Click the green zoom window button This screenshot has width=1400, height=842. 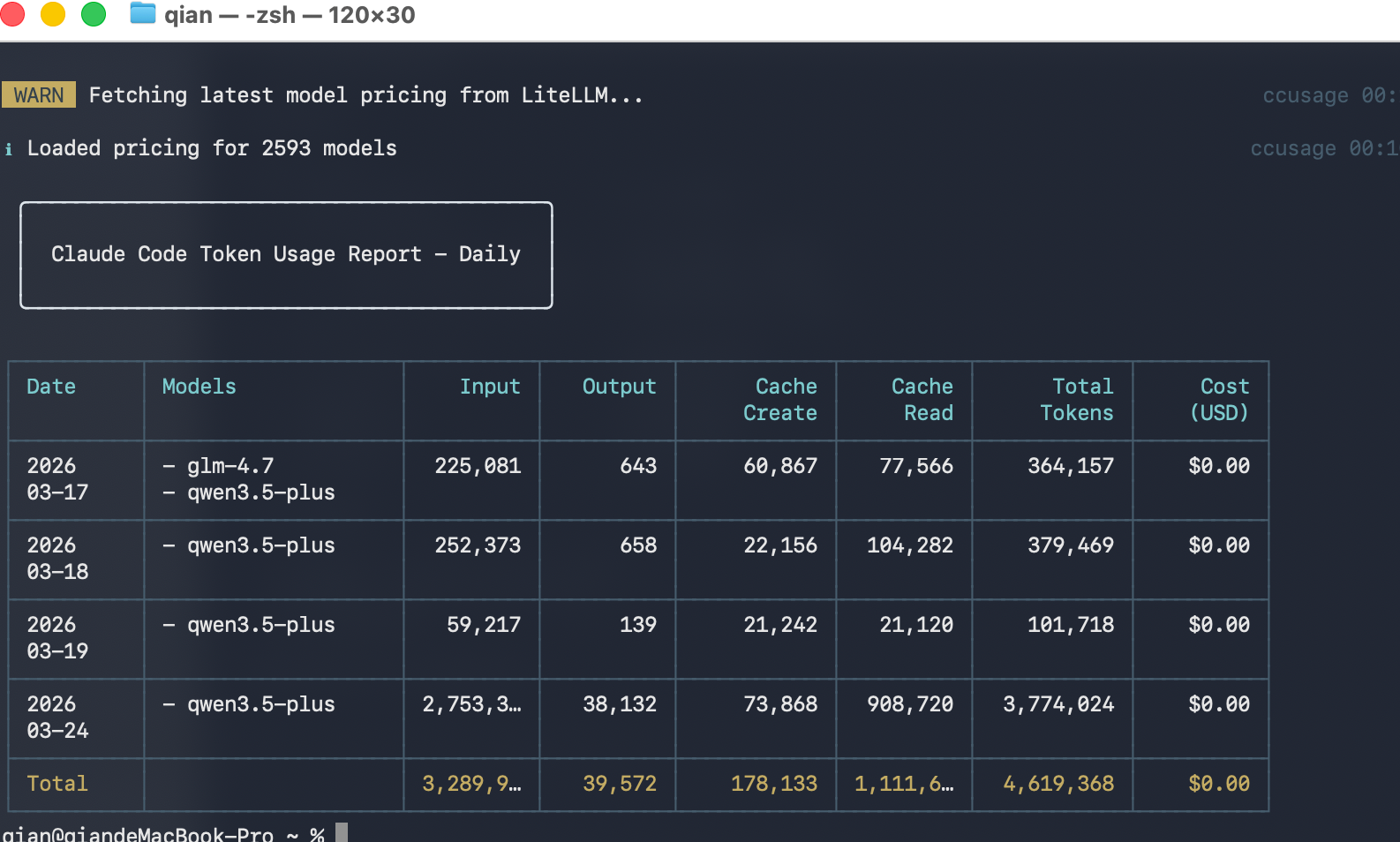[x=94, y=14]
